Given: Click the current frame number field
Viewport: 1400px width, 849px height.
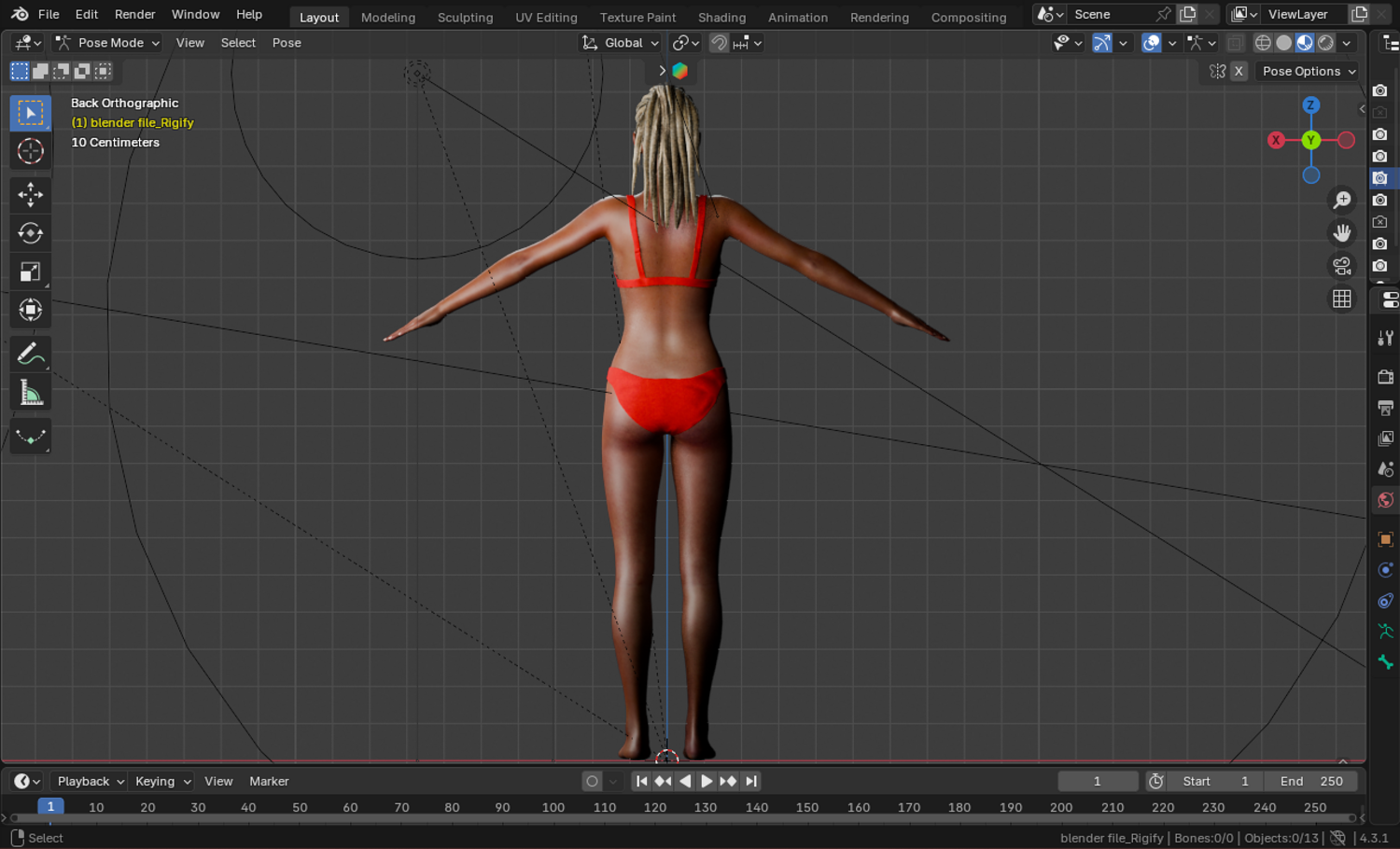Looking at the screenshot, I should point(1098,782).
